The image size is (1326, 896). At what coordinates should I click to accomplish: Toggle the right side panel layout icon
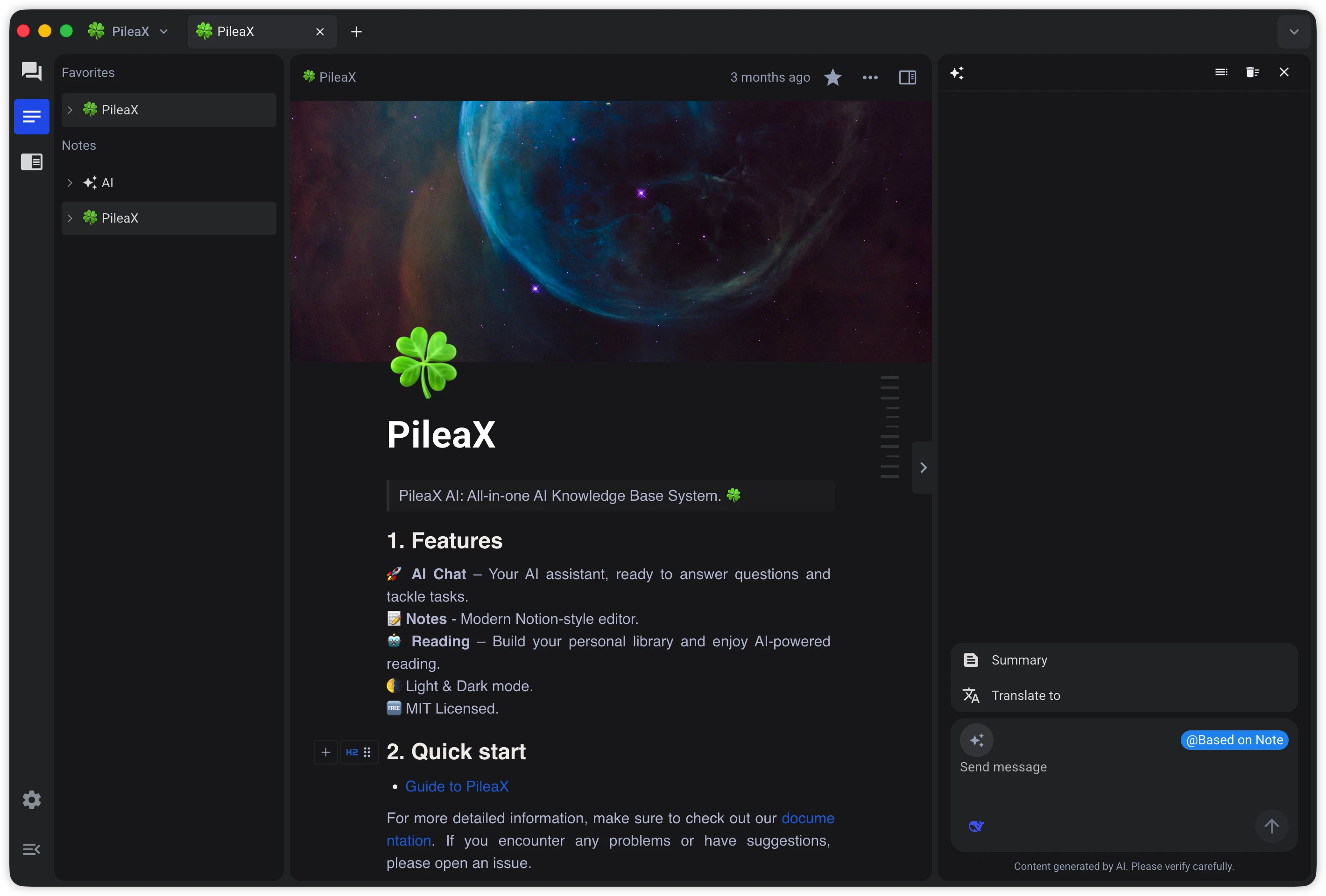907,77
